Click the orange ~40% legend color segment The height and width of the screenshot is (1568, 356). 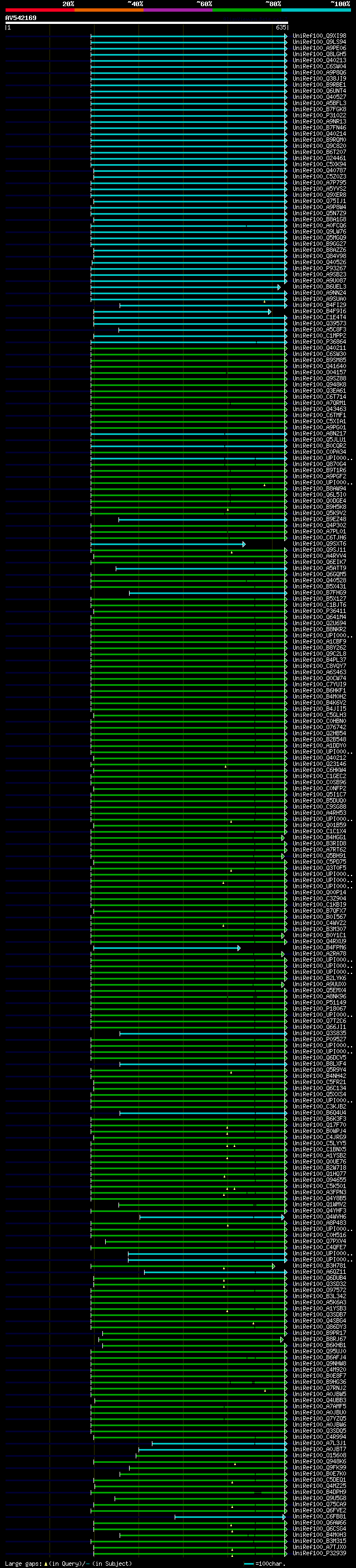(109, 10)
